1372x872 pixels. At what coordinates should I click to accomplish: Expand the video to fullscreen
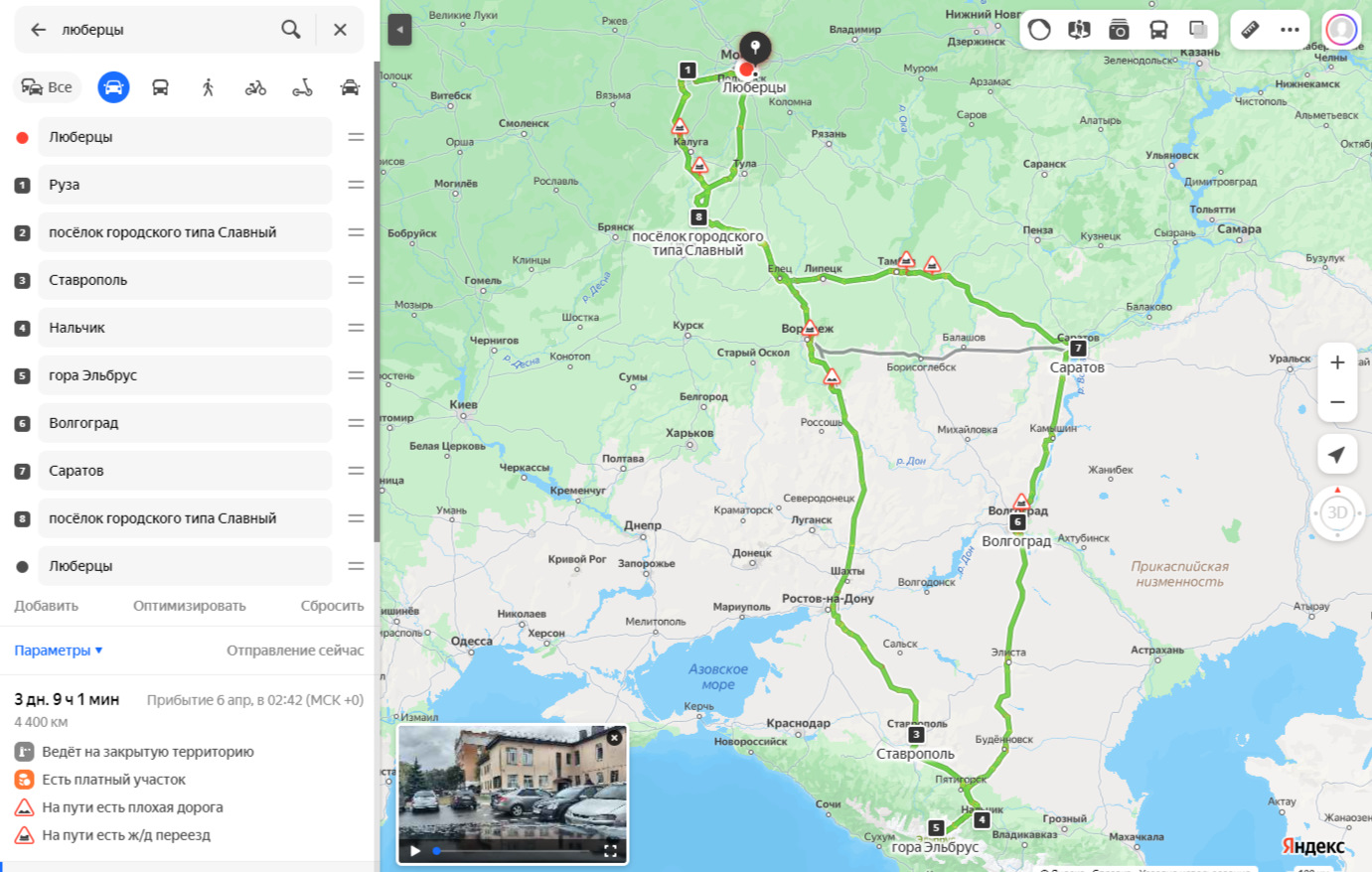611,851
